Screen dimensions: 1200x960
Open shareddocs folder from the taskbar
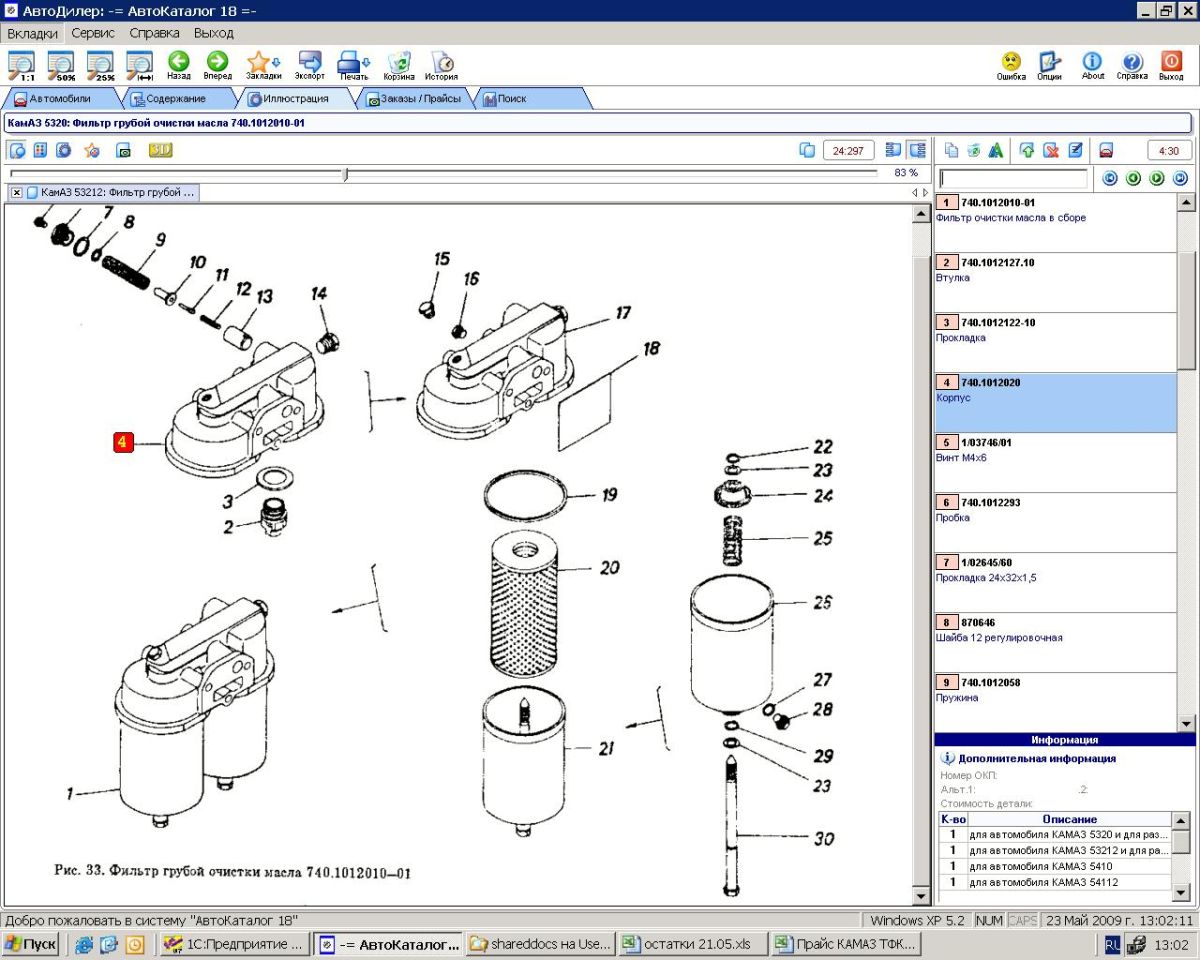tap(540, 944)
